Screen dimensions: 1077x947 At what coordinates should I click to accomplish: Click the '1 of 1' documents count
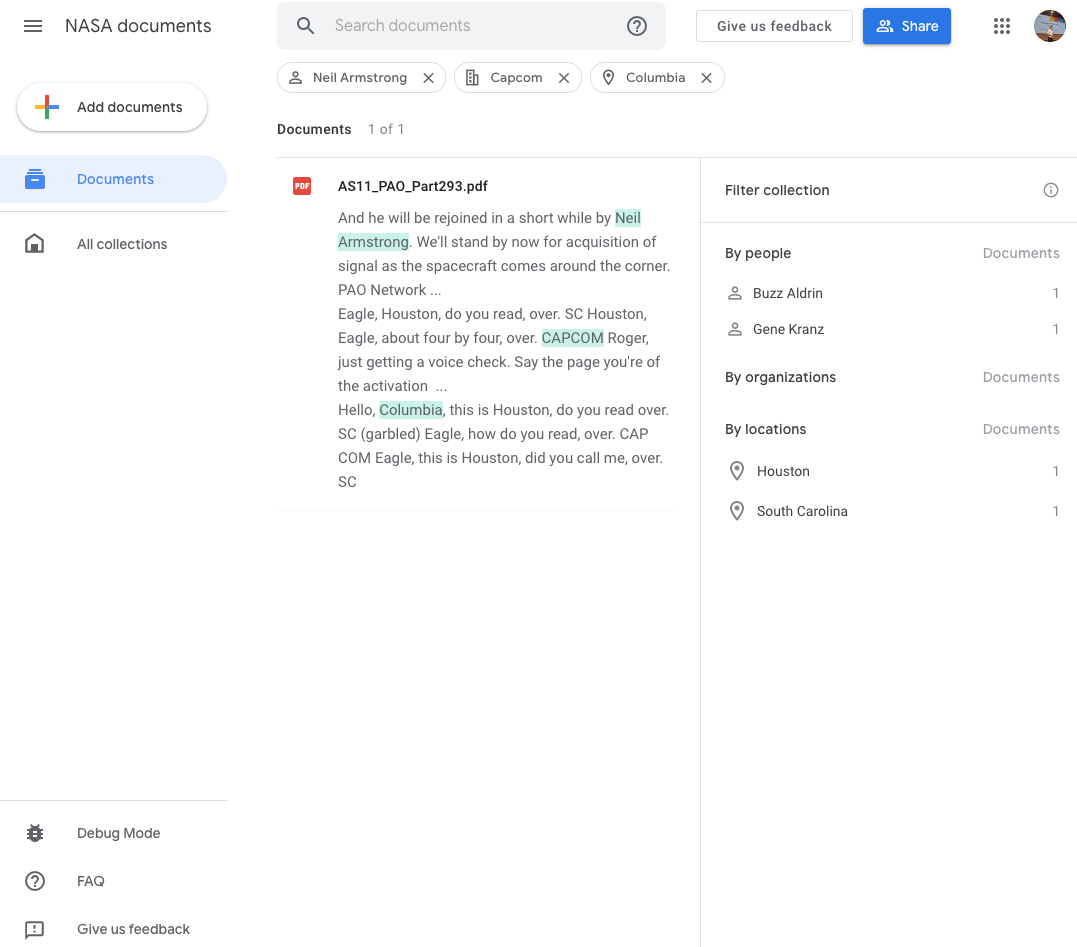coord(386,129)
